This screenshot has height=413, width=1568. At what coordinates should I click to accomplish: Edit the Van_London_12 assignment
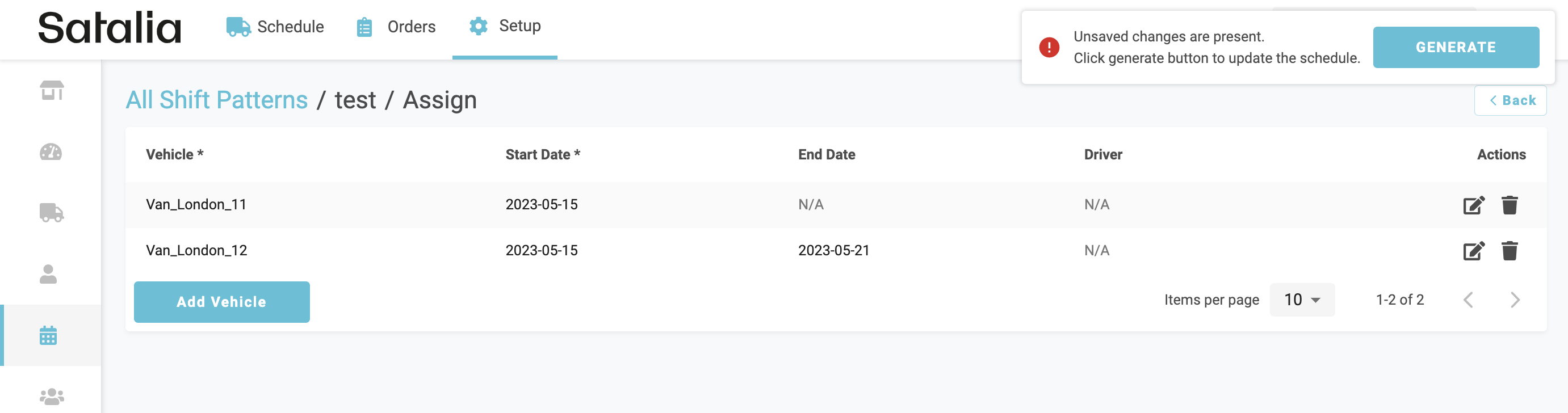point(1474,251)
